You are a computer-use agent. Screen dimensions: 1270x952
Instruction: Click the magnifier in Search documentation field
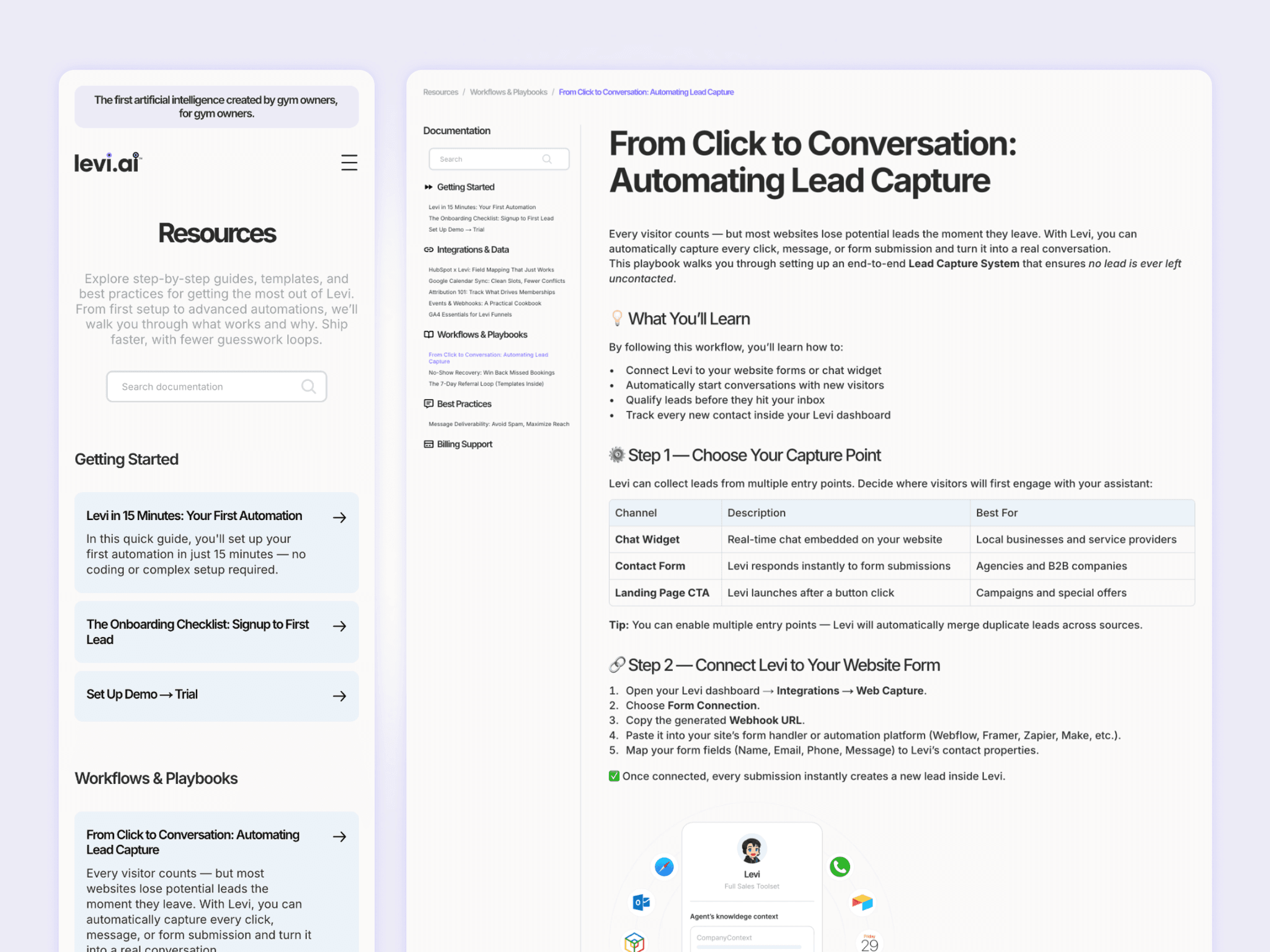pos(308,387)
